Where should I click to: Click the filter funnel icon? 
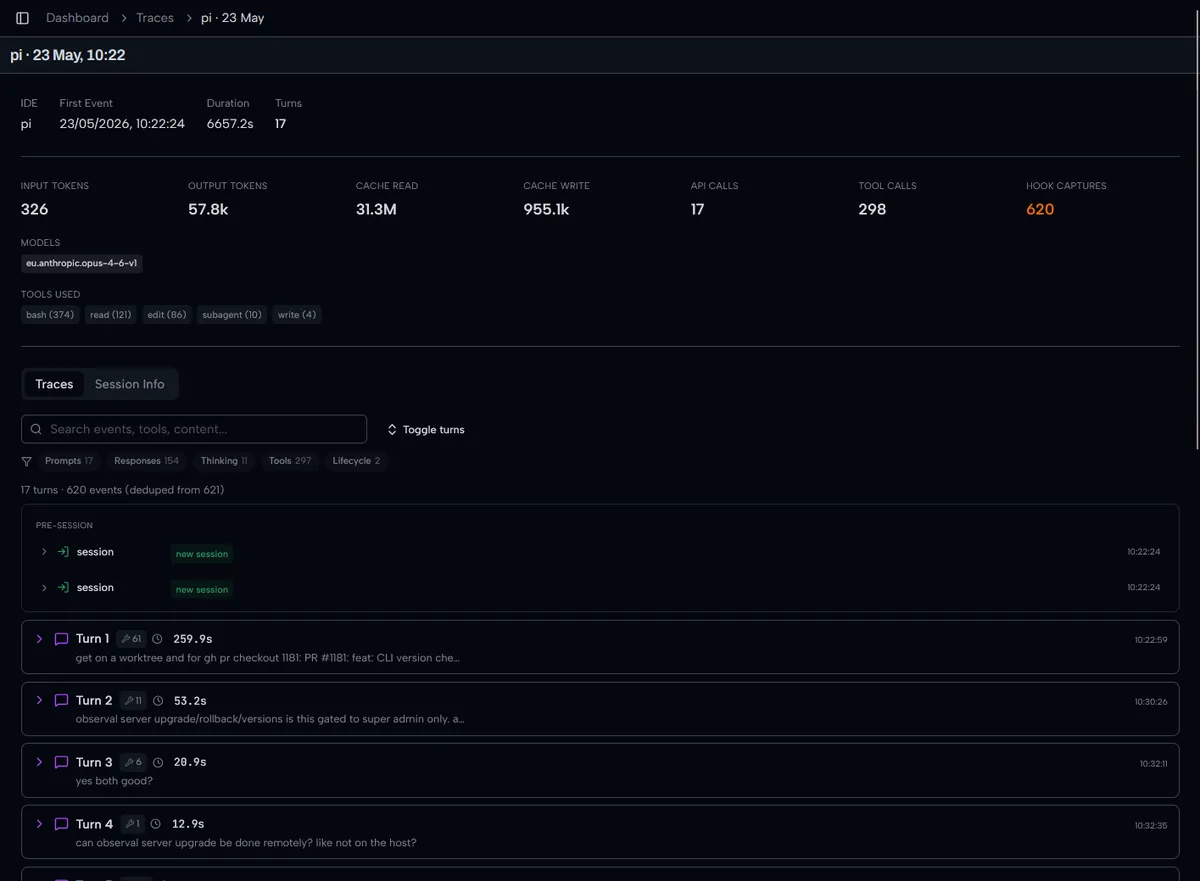[x=27, y=461]
